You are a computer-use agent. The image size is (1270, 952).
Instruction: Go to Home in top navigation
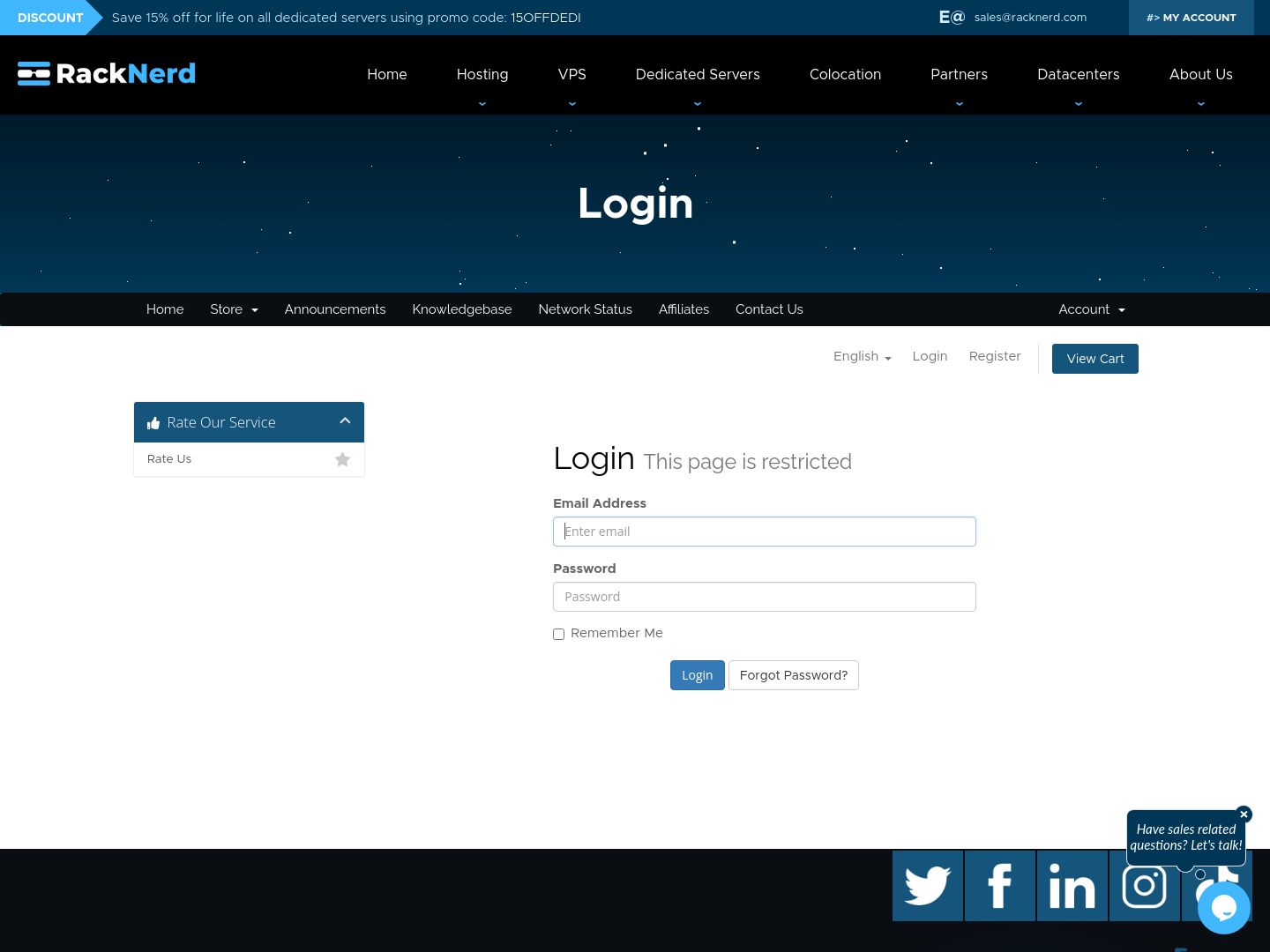[387, 74]
